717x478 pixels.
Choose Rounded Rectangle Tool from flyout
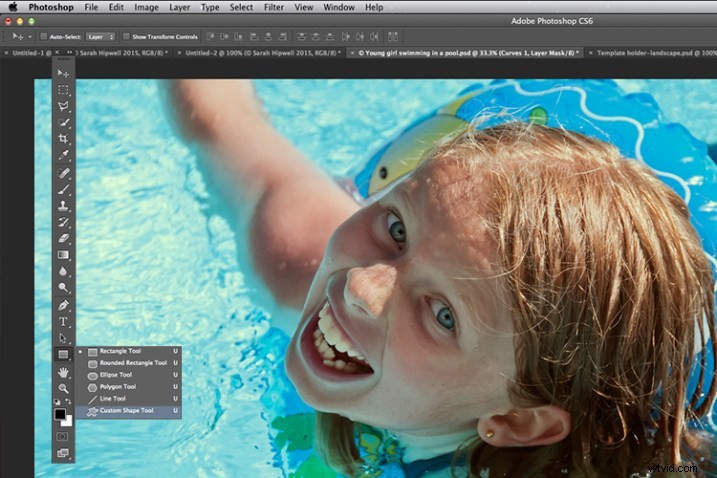(128, 363)
